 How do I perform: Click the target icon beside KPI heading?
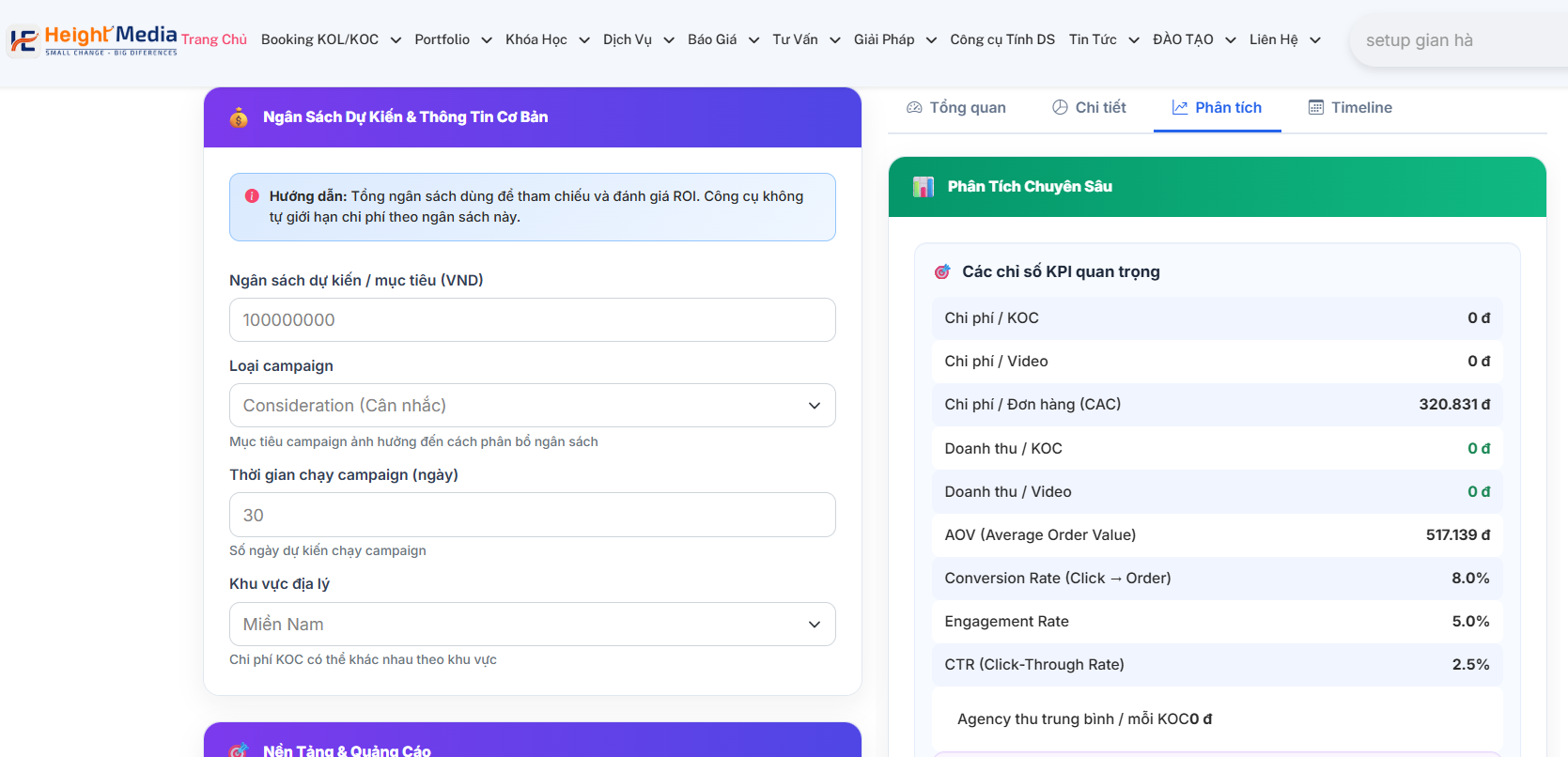942,272
